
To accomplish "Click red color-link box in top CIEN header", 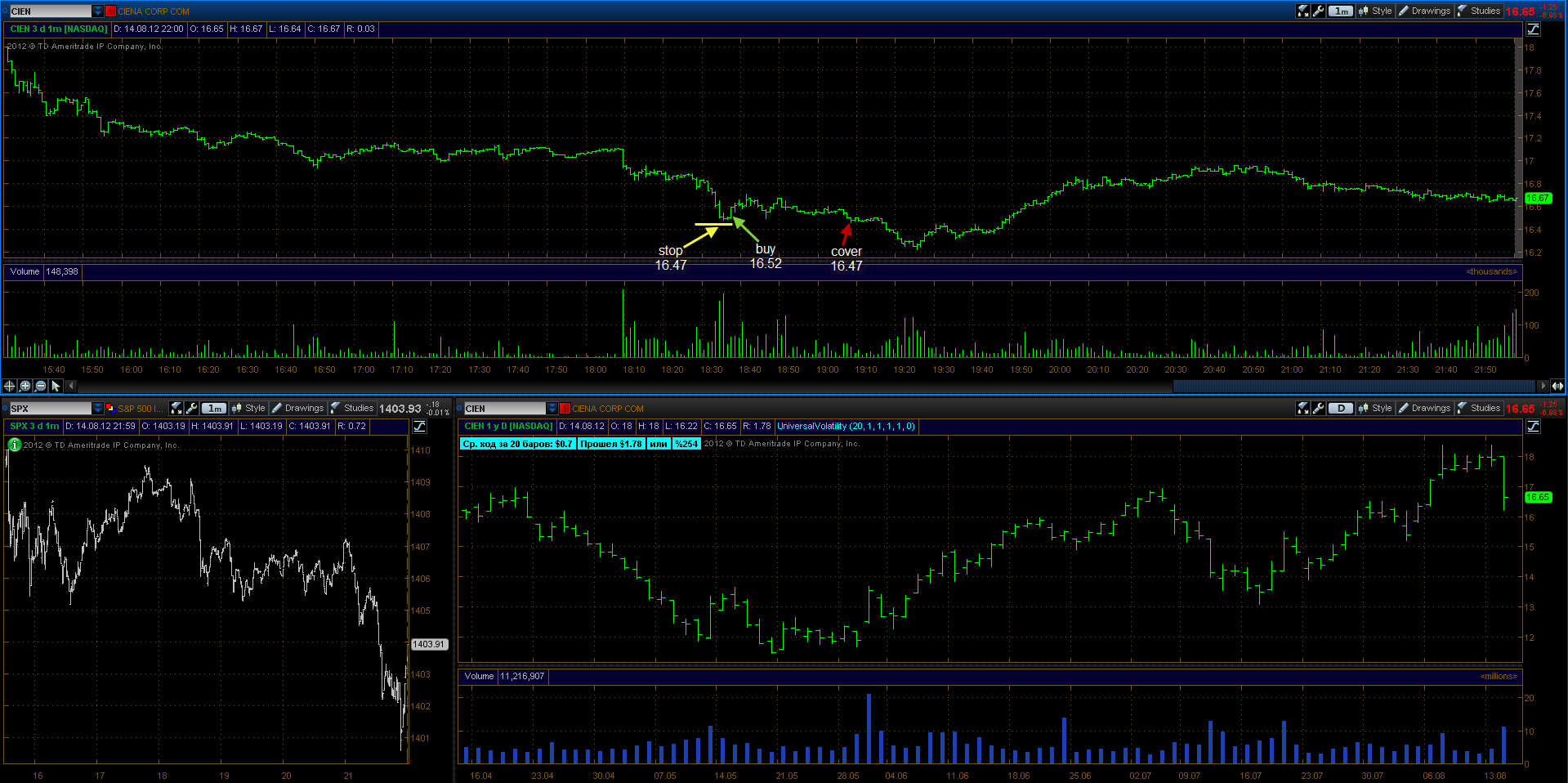I will (x=110, y=11).
